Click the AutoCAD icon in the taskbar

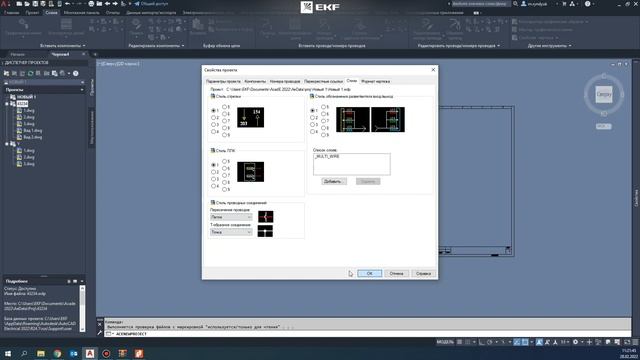90,353
